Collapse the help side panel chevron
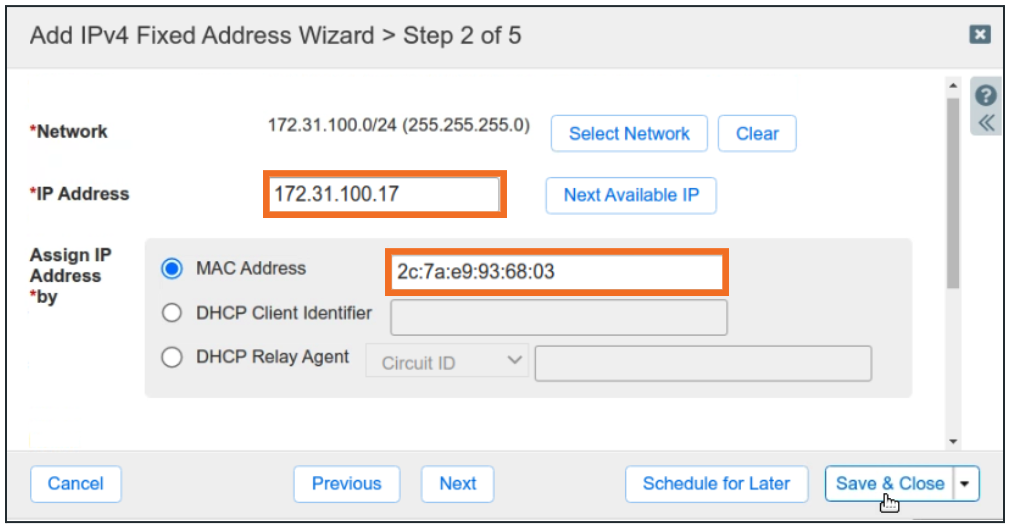This screenshot has height=528, width=1011. pyautogui.click(x=986, y=123)
